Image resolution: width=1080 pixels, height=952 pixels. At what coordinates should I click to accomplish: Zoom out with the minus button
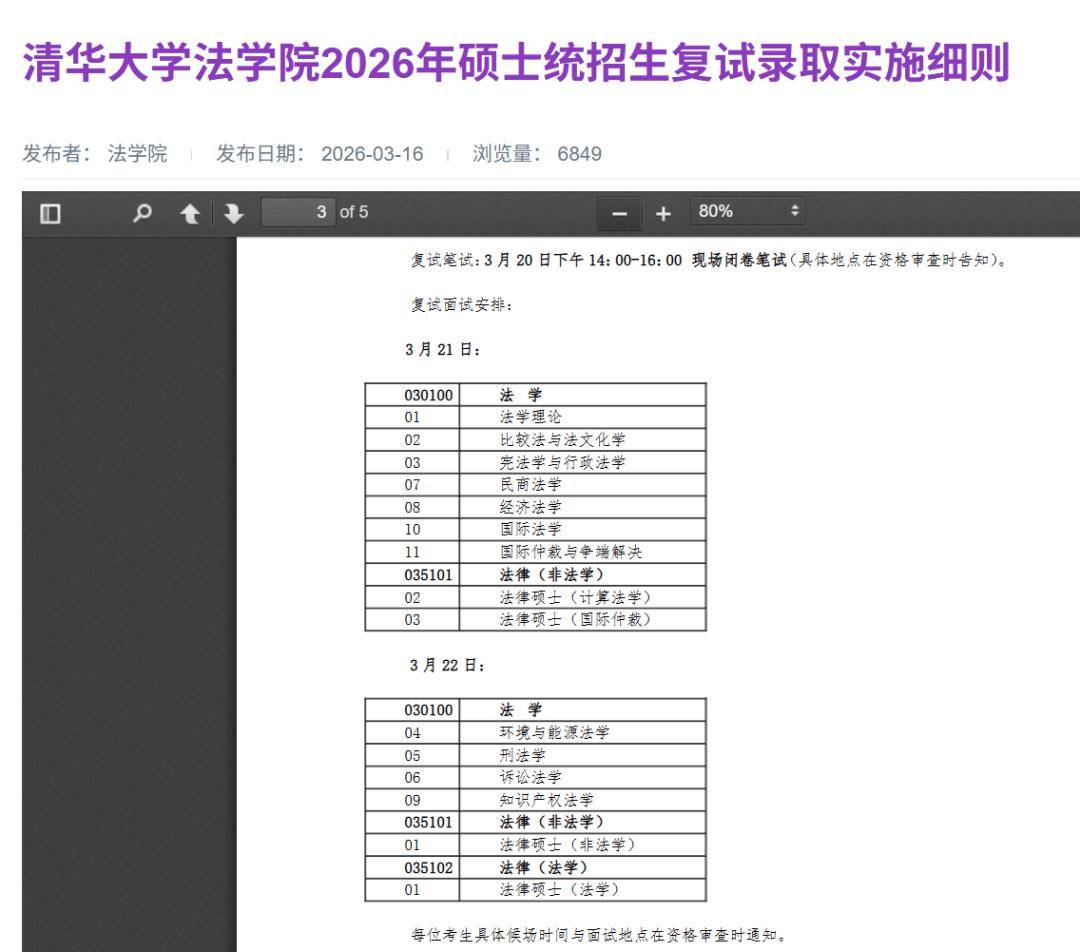click(x=619, y=214)
